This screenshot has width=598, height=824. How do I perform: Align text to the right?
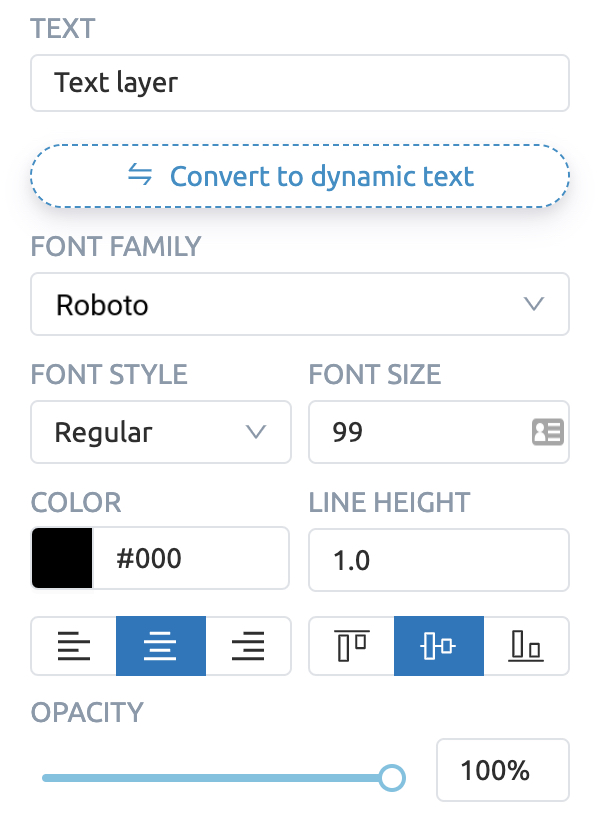click(x=248, y=646)
